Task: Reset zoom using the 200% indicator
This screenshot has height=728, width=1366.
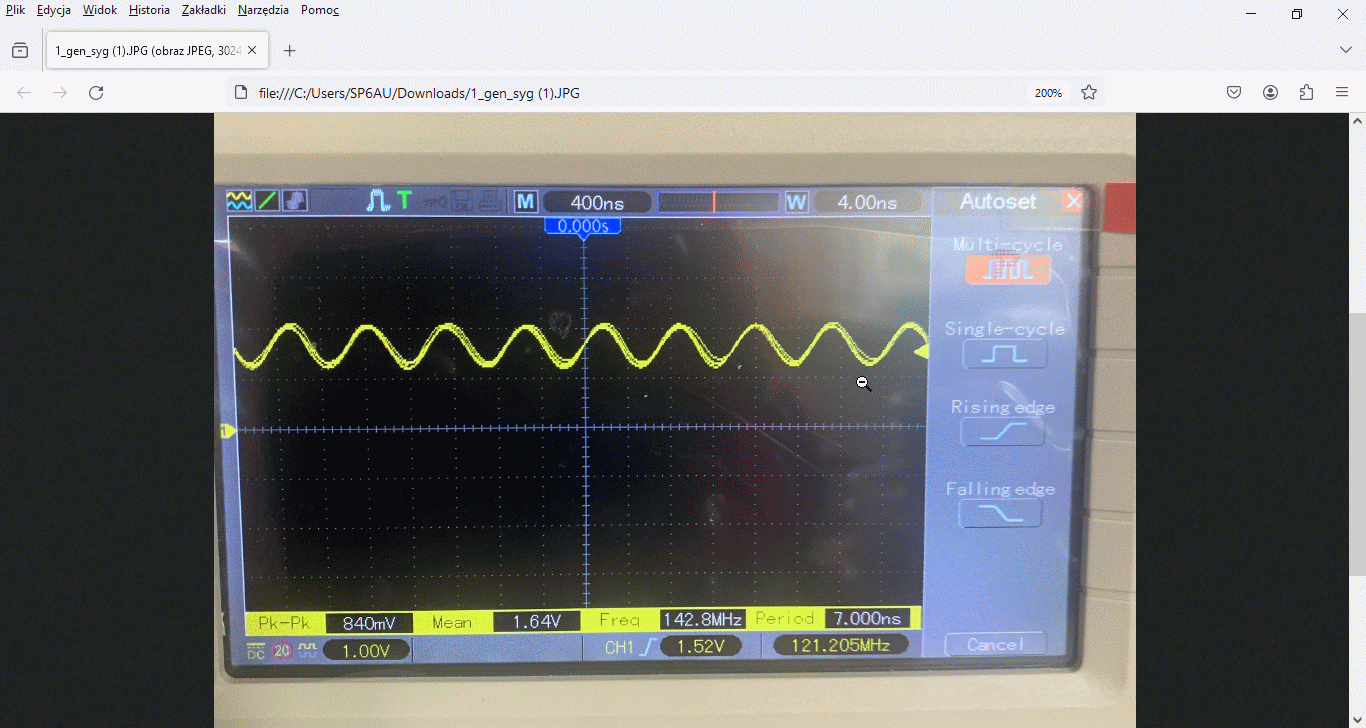Action: [1048, 93]
